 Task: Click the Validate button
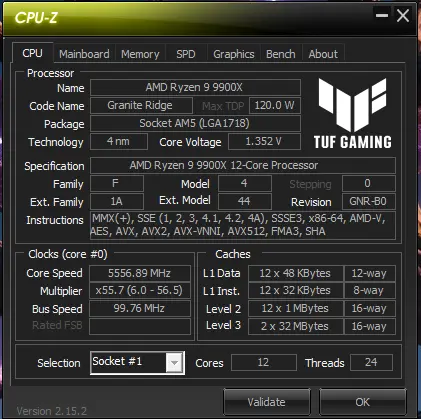267,402
